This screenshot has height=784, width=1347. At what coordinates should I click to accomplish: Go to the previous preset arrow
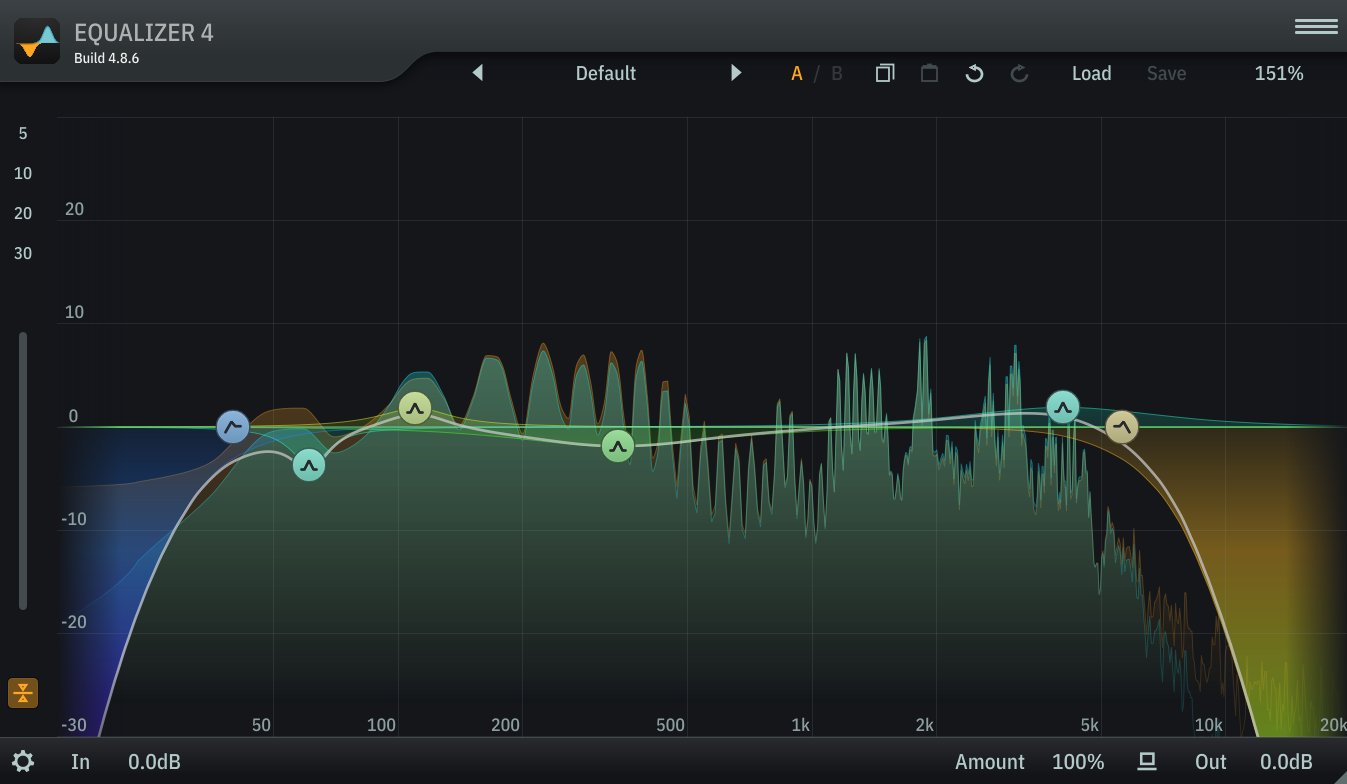tap(478, 73)
